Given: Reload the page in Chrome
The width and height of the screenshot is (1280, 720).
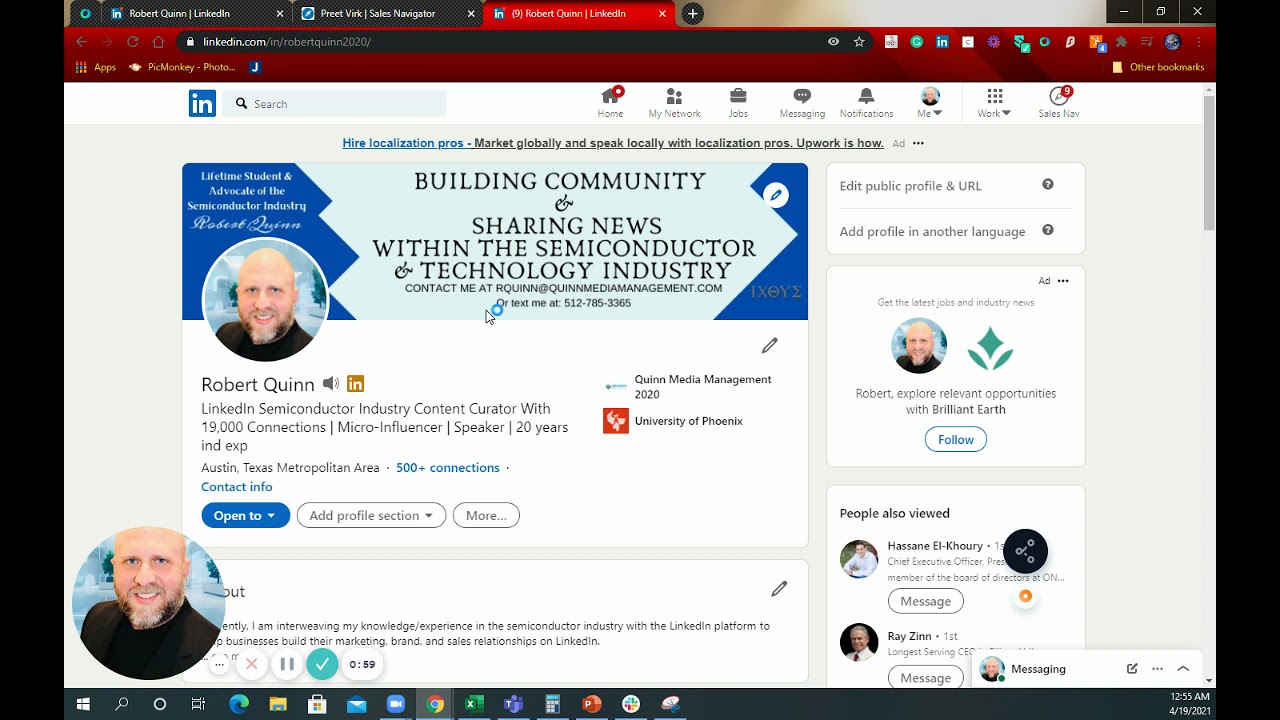Looking at the screenshot, I should (x=132, y=42).
